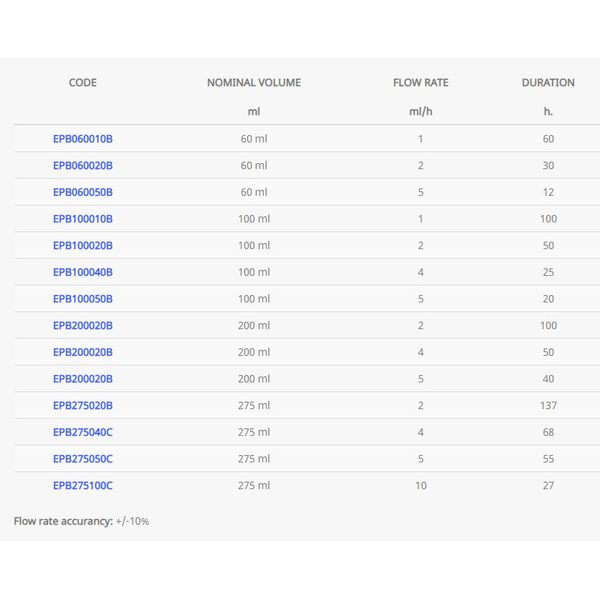Open the EPB100050B link

[83, 299]
